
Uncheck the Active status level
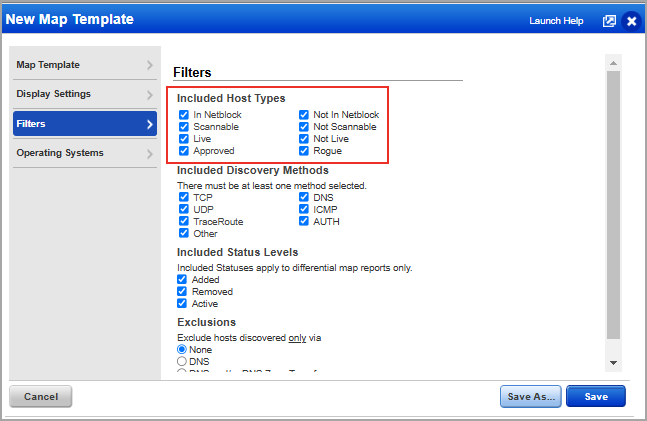point(182,303)
